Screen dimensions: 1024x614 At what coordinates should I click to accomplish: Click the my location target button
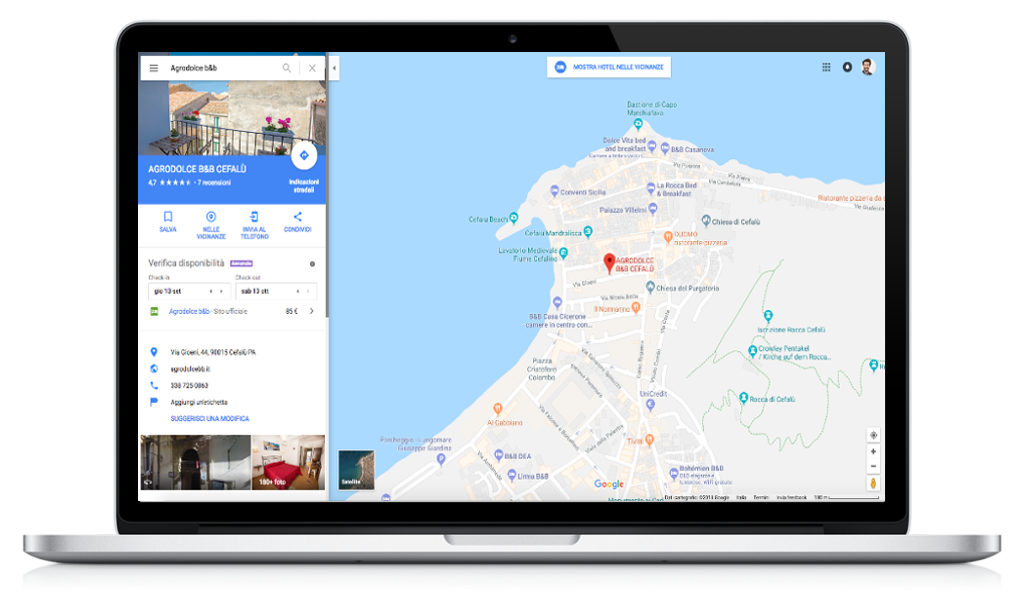point(873,435)
